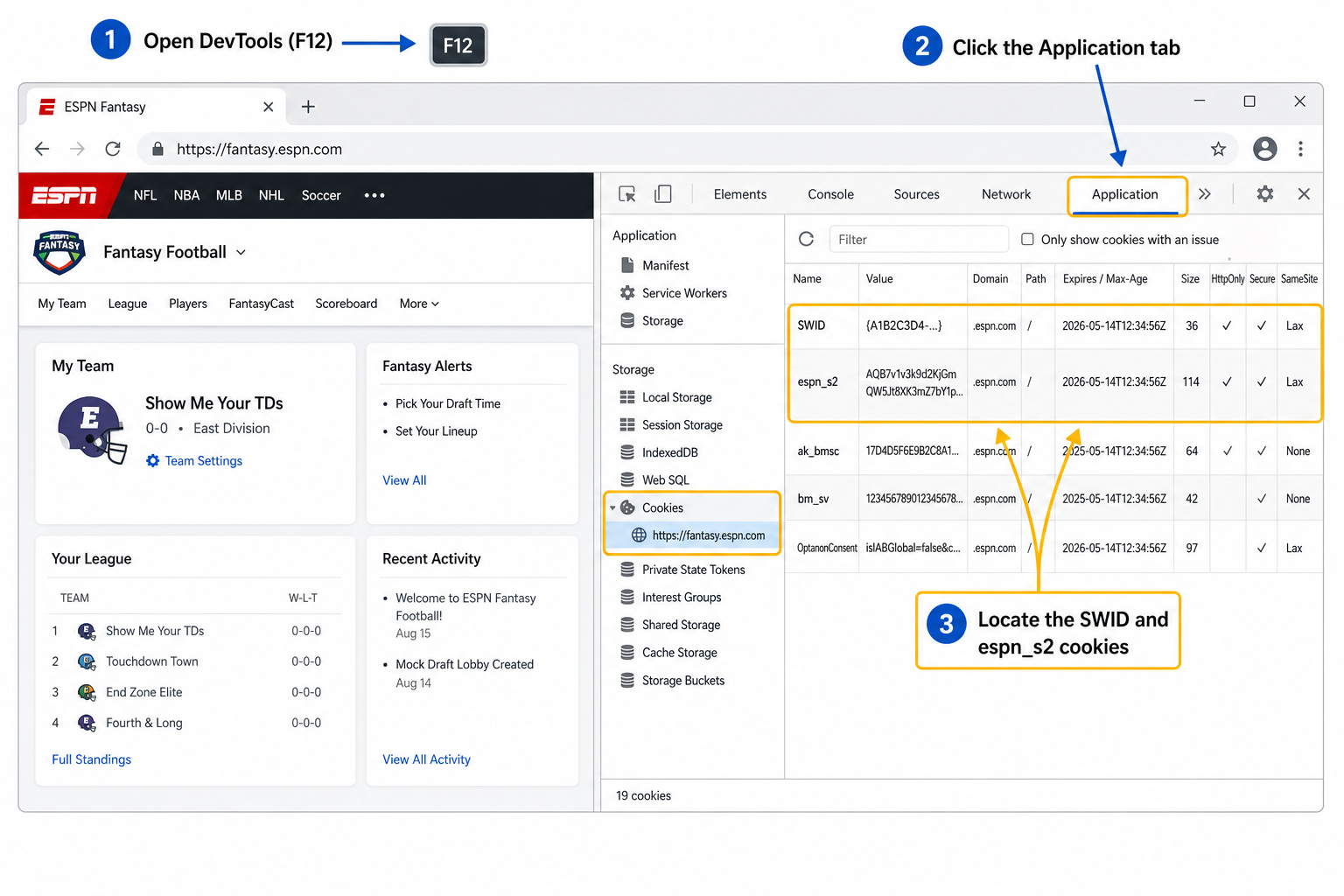The image size is (1344, 896).
Task: Click the browser forward arrow
Action: click(77, 149)
